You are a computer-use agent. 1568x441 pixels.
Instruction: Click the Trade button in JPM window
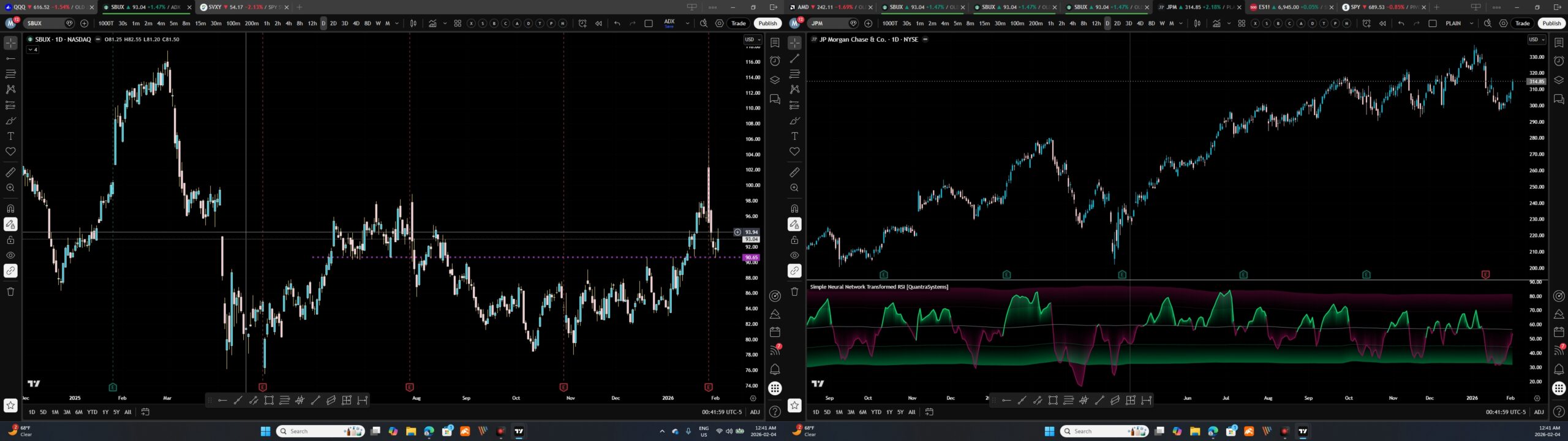coord(1523,23)
